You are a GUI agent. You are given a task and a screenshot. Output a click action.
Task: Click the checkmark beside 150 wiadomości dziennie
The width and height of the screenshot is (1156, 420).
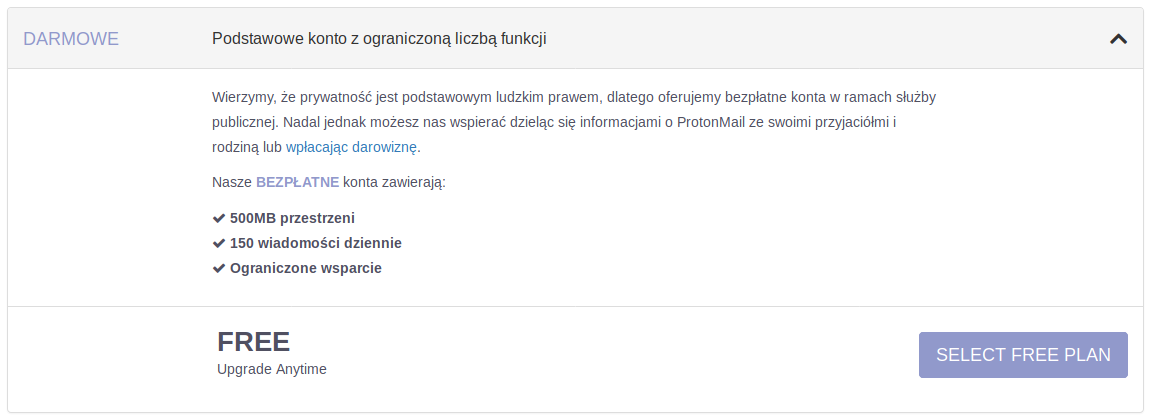tap(219, 243)
